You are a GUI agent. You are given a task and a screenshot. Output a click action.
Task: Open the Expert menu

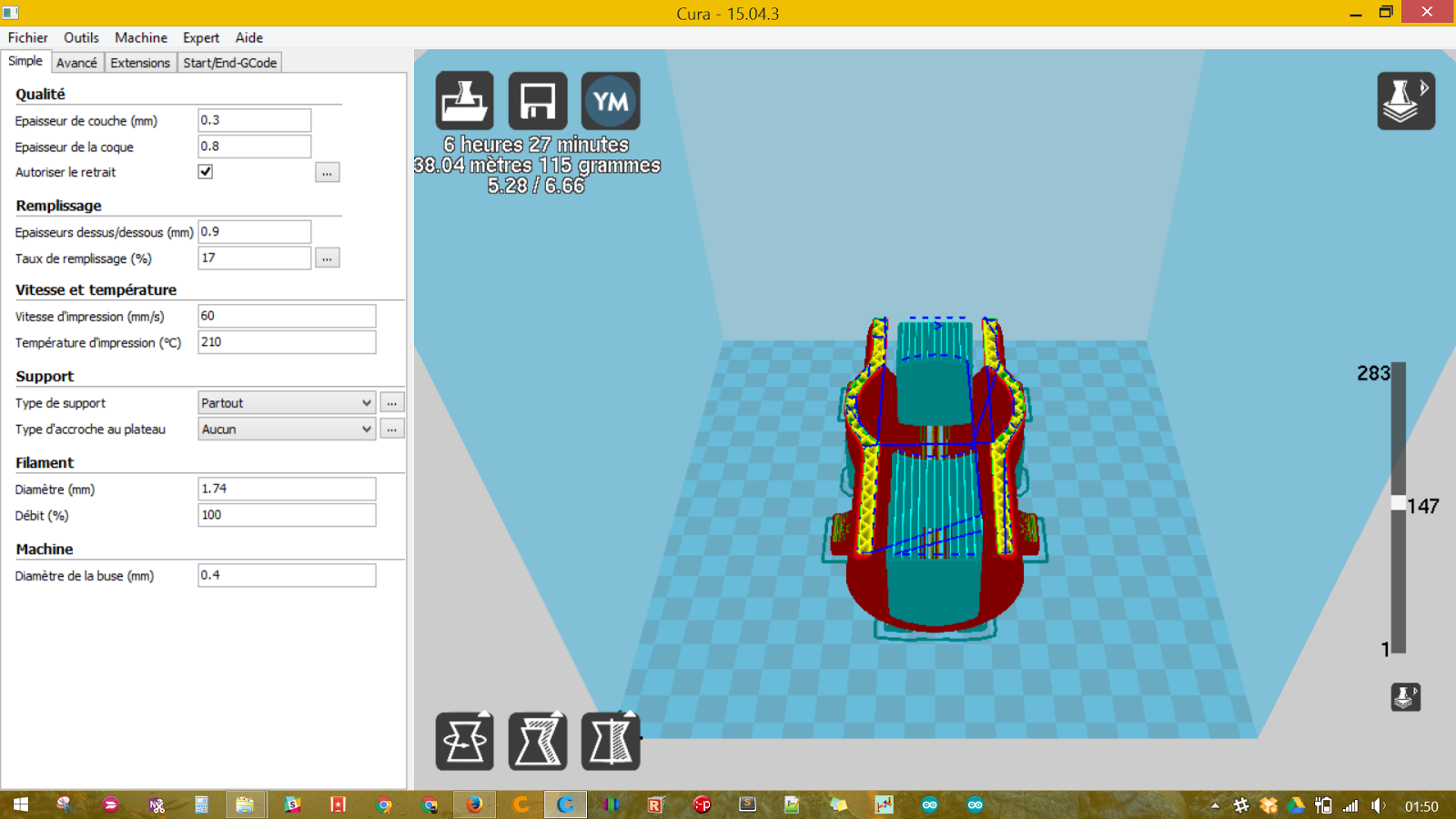(200, 37)
